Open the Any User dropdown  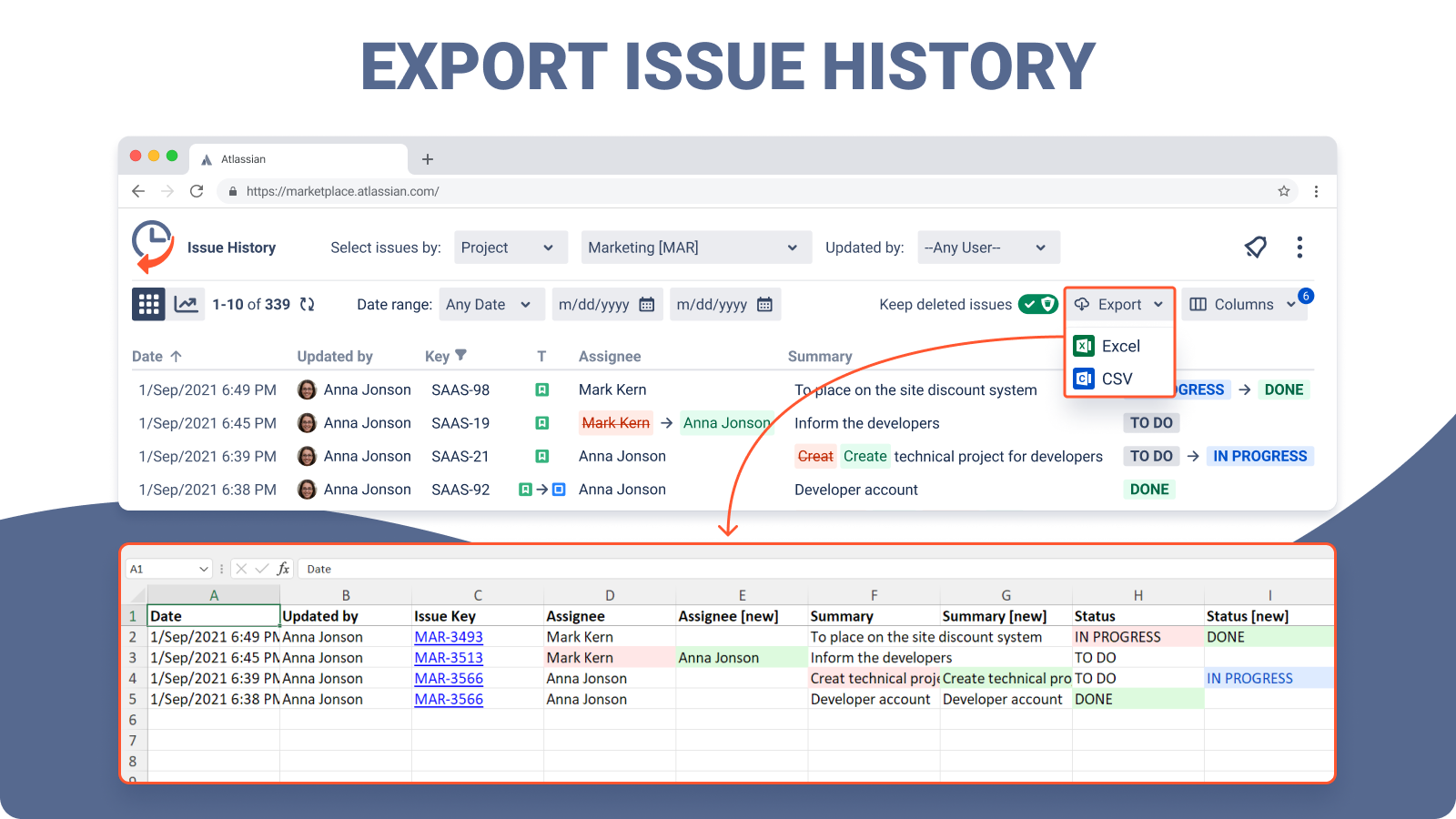point(988,248)
